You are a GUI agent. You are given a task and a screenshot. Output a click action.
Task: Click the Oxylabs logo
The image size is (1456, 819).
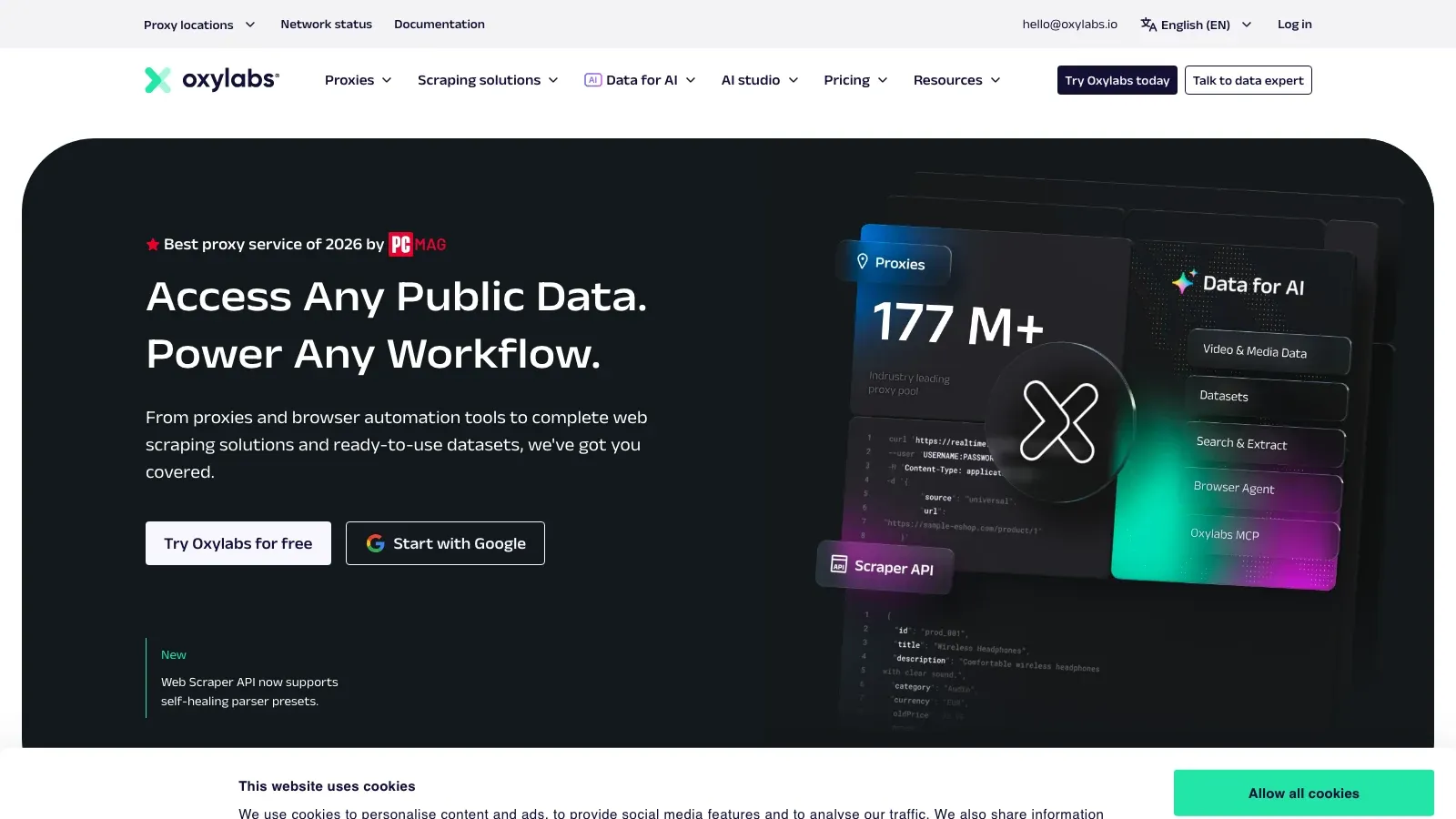[x=212, y=80]
